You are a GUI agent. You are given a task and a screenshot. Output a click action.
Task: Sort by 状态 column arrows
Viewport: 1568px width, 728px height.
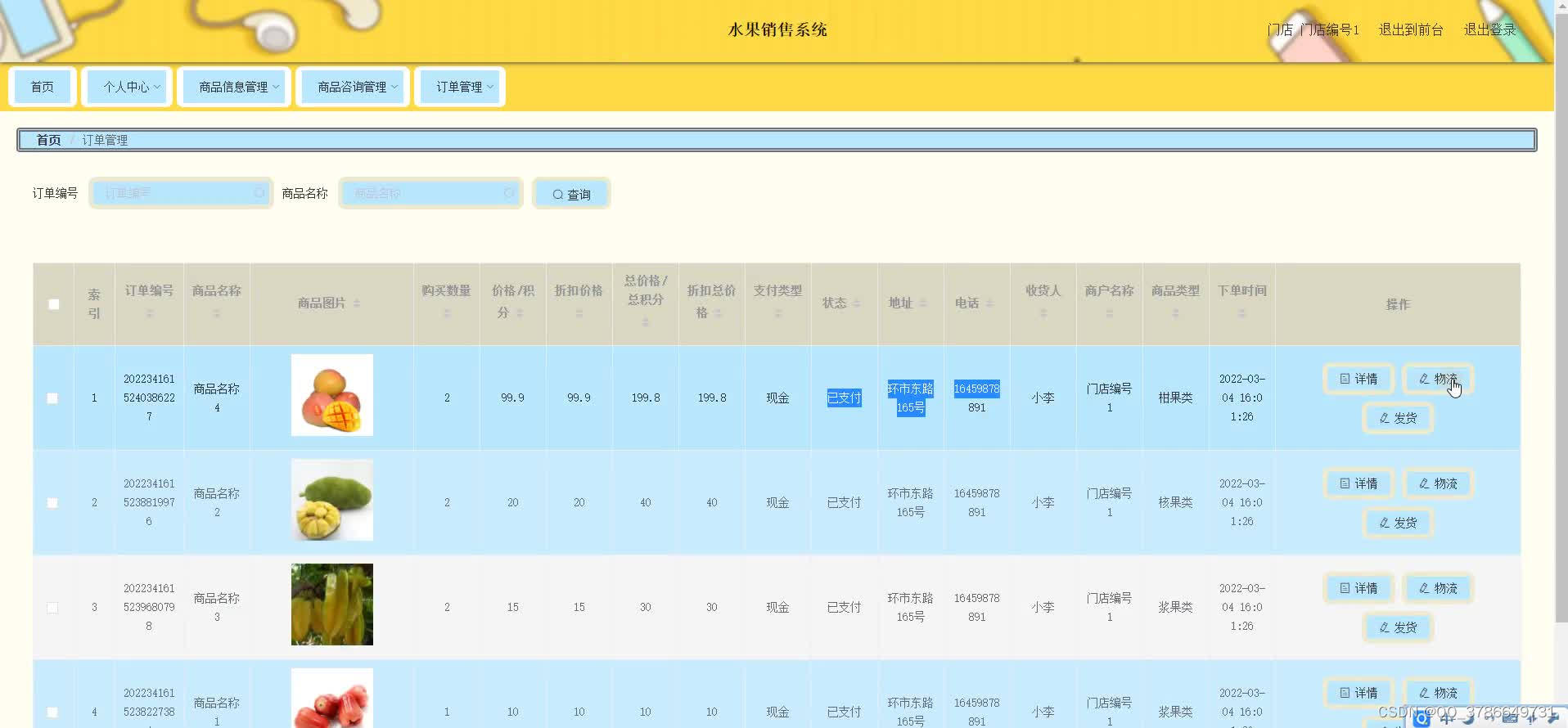coord(857,303)
